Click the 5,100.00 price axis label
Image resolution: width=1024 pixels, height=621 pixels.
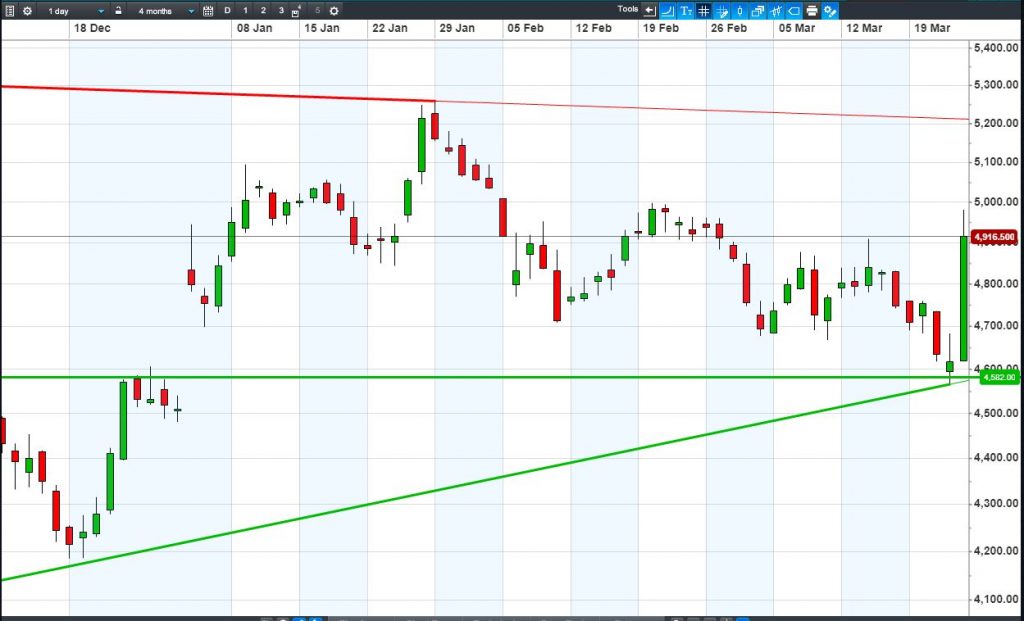coord(995,162)
